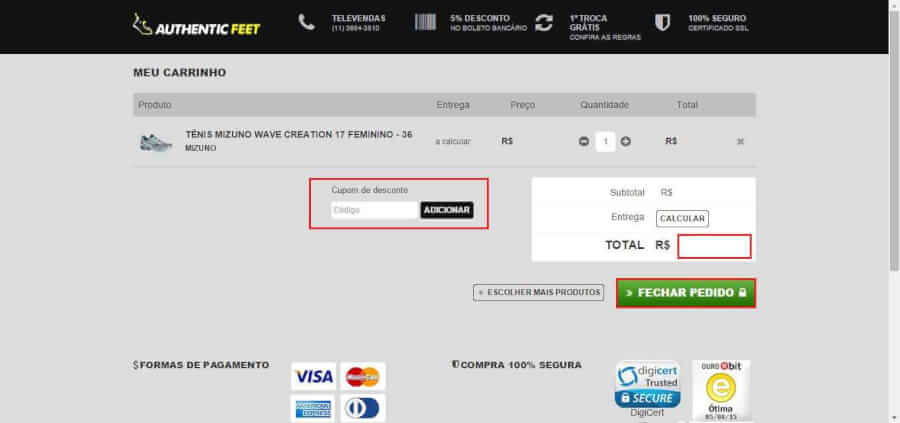Viewport: 900px width, 423px height.
Task: Click the MasterCard payment icon
Action: click(362, 377)
